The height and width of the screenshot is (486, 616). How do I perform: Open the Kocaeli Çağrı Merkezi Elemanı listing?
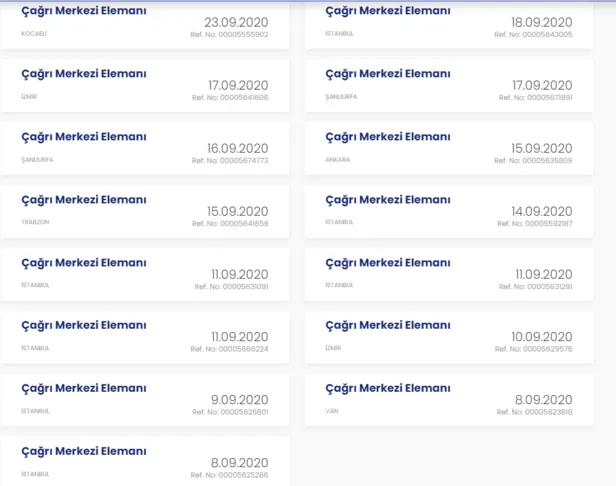(84, 11)
